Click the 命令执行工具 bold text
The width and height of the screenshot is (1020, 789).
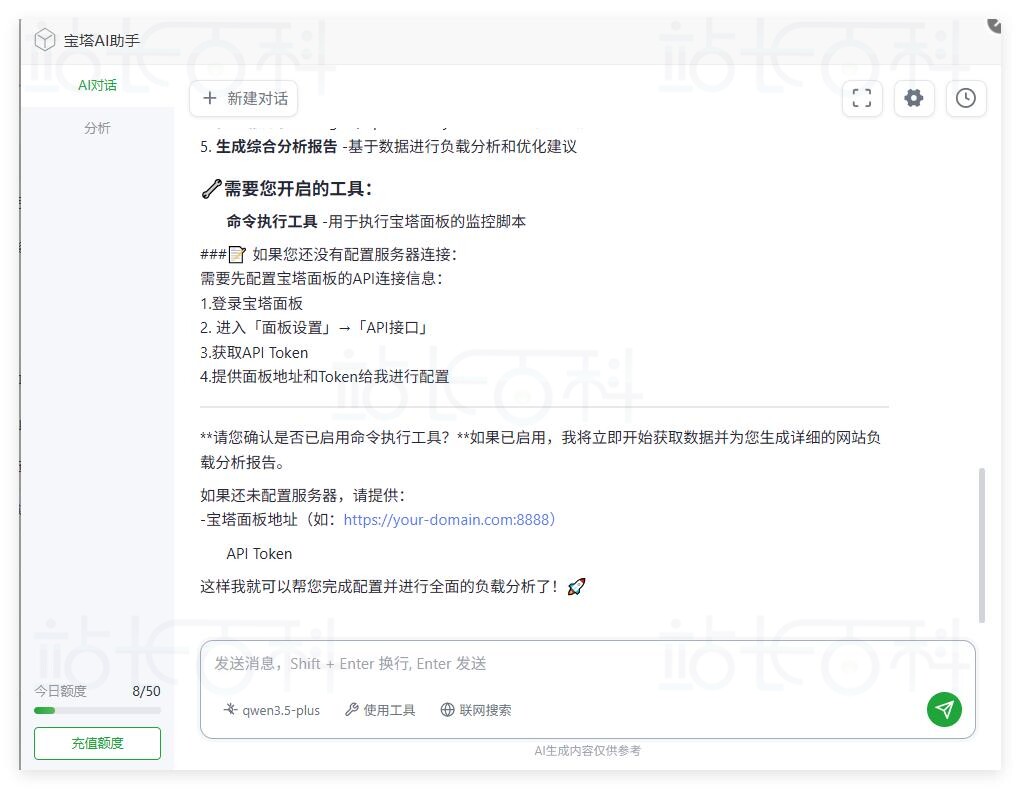tap(272, 221)
